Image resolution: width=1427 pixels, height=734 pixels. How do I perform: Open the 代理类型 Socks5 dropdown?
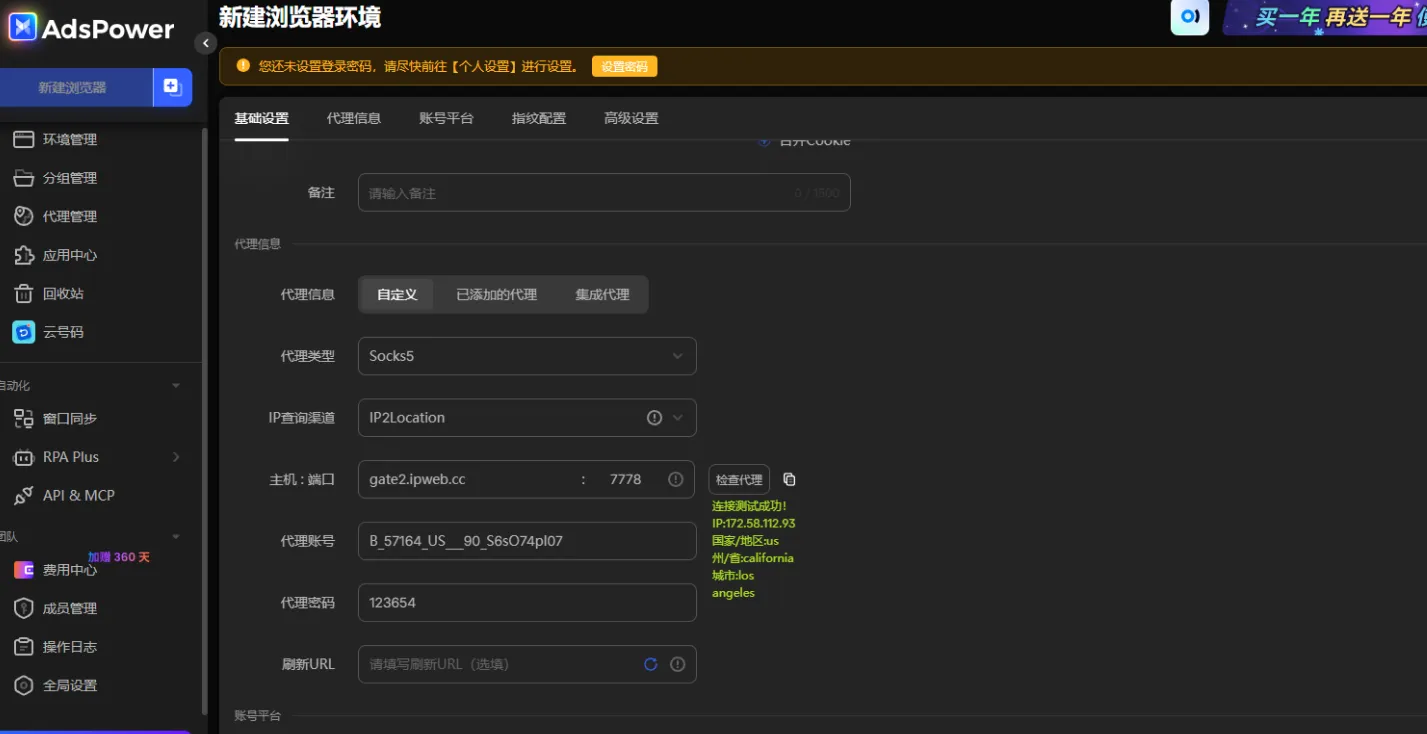tap(527, 355)
